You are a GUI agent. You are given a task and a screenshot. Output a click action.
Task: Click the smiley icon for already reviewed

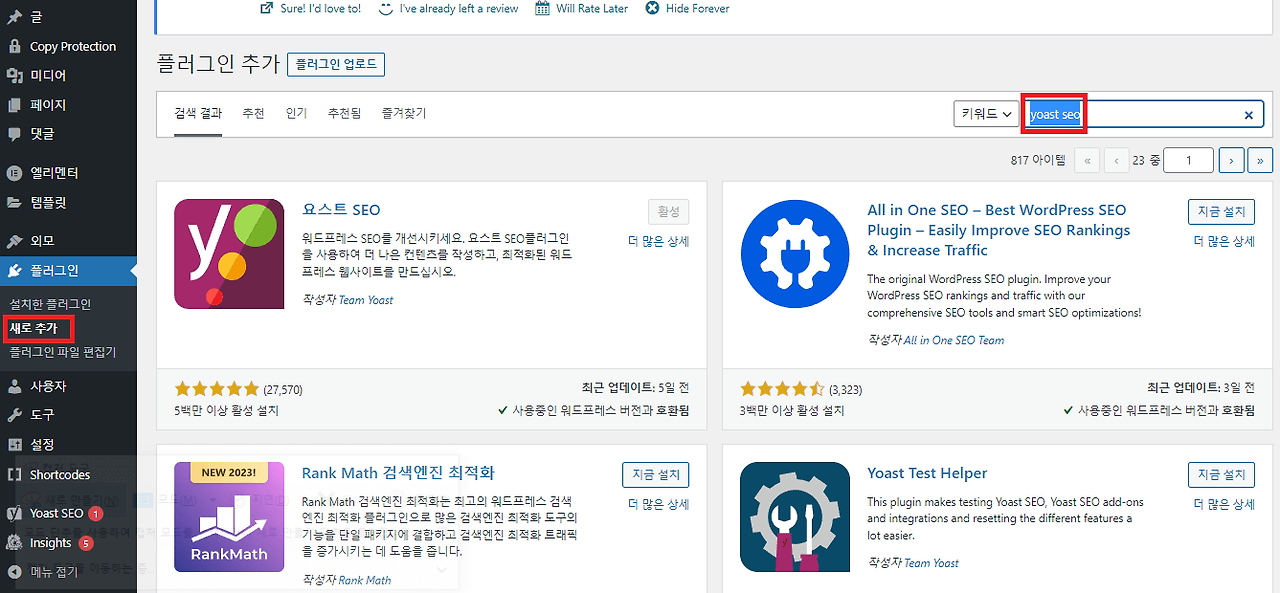[x=386, y=8]
